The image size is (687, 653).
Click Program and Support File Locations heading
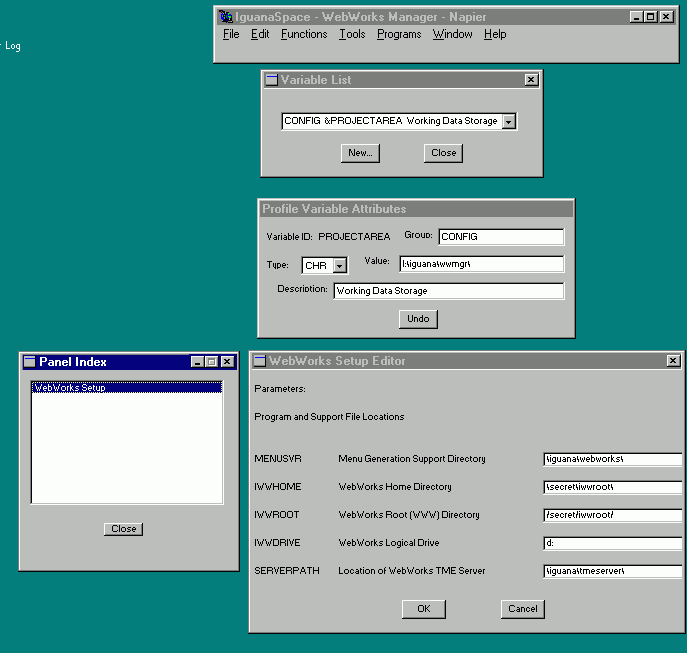[x=329, y=417]
